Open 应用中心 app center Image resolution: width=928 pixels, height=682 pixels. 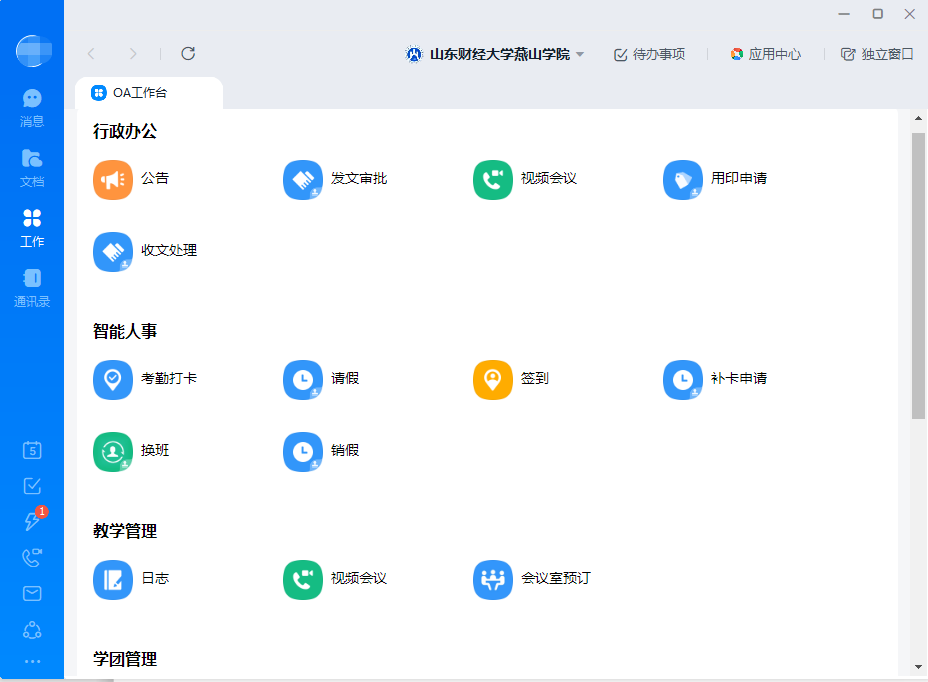tap(765, 54)
